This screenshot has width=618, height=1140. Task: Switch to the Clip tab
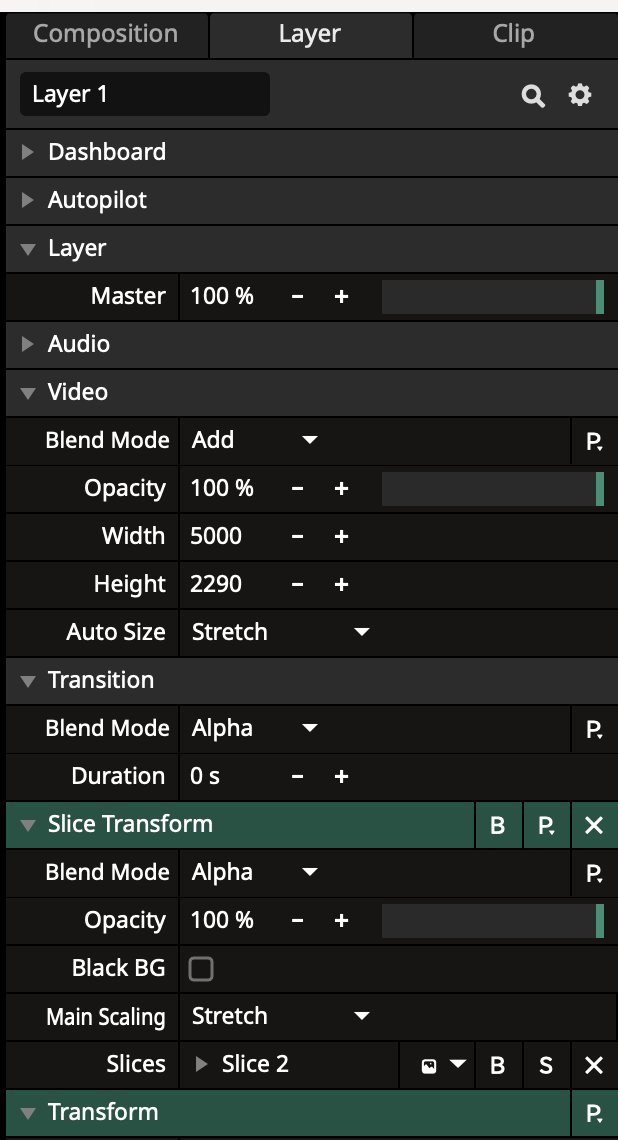(513, 34)
